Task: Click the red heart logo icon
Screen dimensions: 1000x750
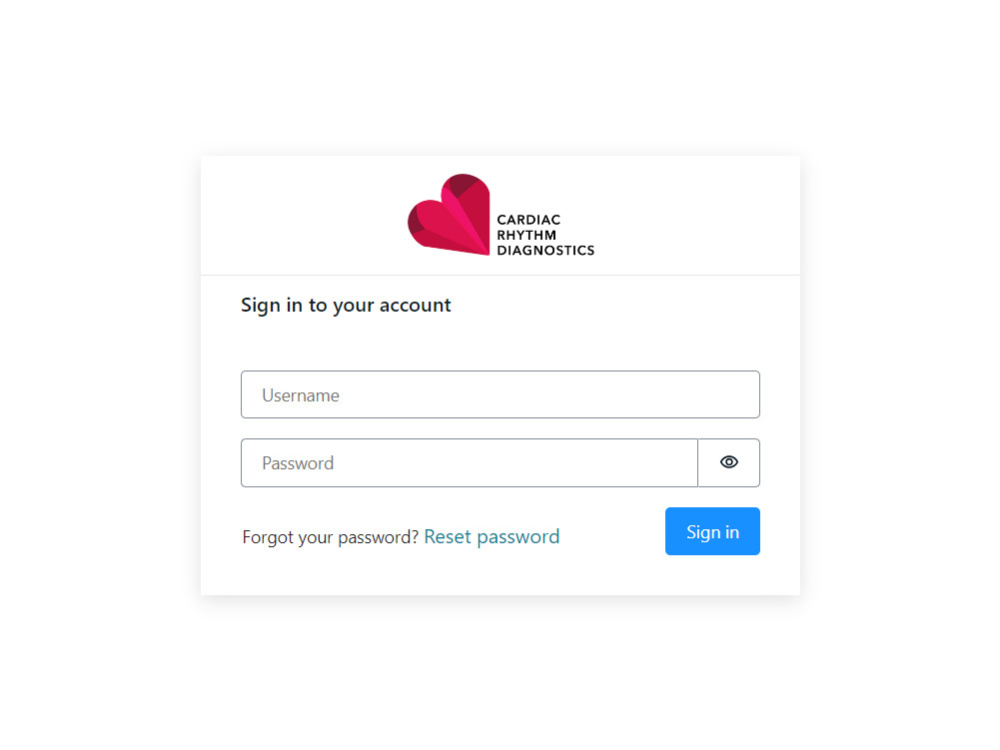Action: point(449,215)
